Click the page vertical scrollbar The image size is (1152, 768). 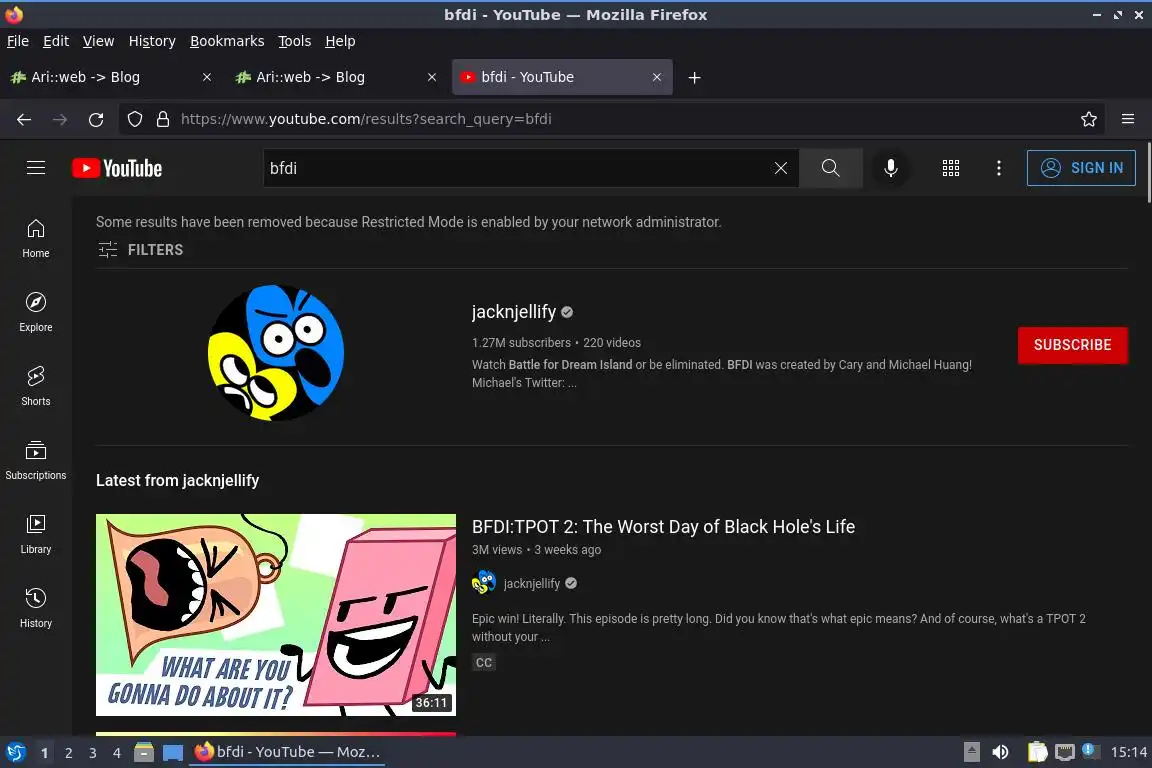coord(1148,172)
